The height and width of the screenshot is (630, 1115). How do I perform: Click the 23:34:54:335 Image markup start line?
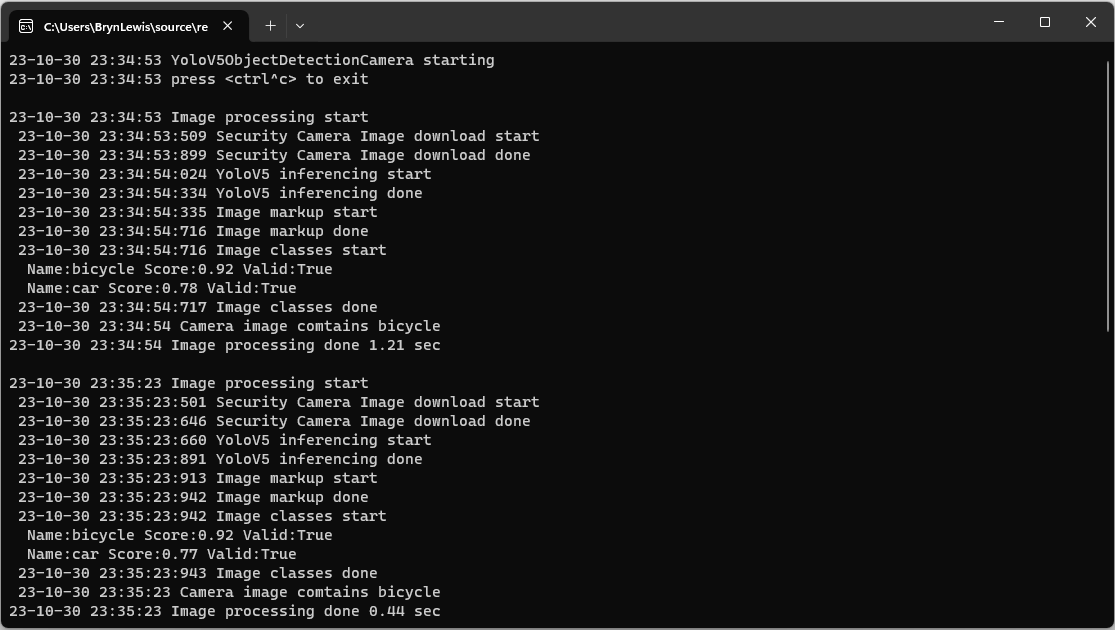point(197,212)
